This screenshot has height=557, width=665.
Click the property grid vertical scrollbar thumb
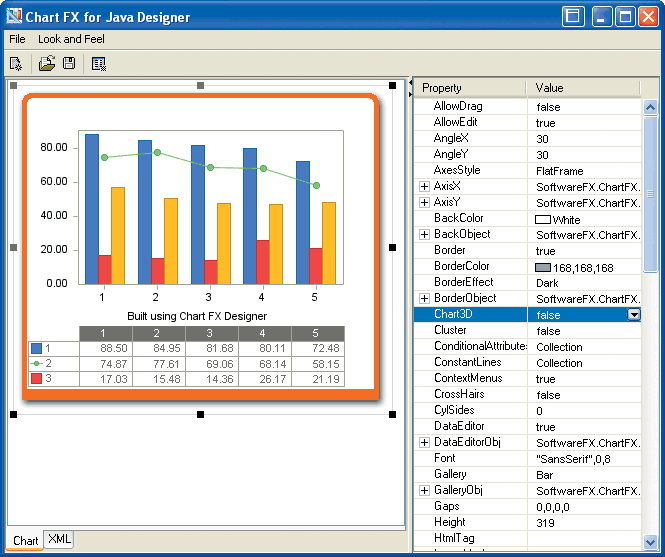coord(650,194)
